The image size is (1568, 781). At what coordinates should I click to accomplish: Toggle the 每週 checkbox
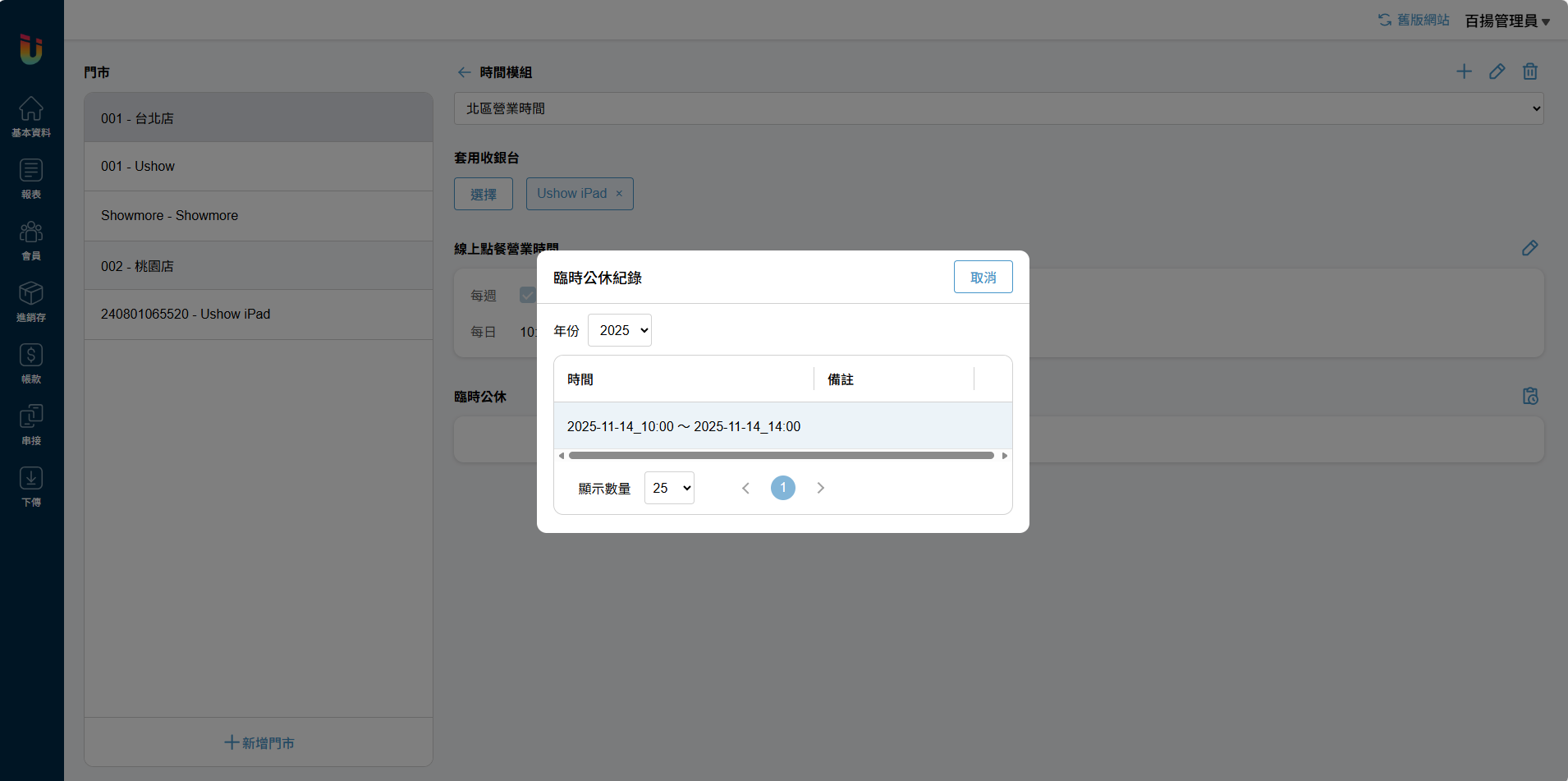(527, 295)
